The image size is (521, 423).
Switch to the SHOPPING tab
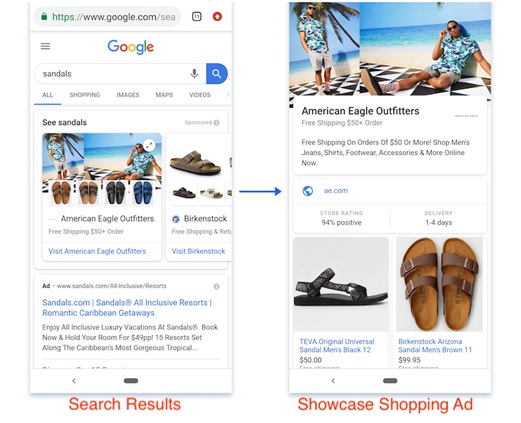(x=85, y=95)
